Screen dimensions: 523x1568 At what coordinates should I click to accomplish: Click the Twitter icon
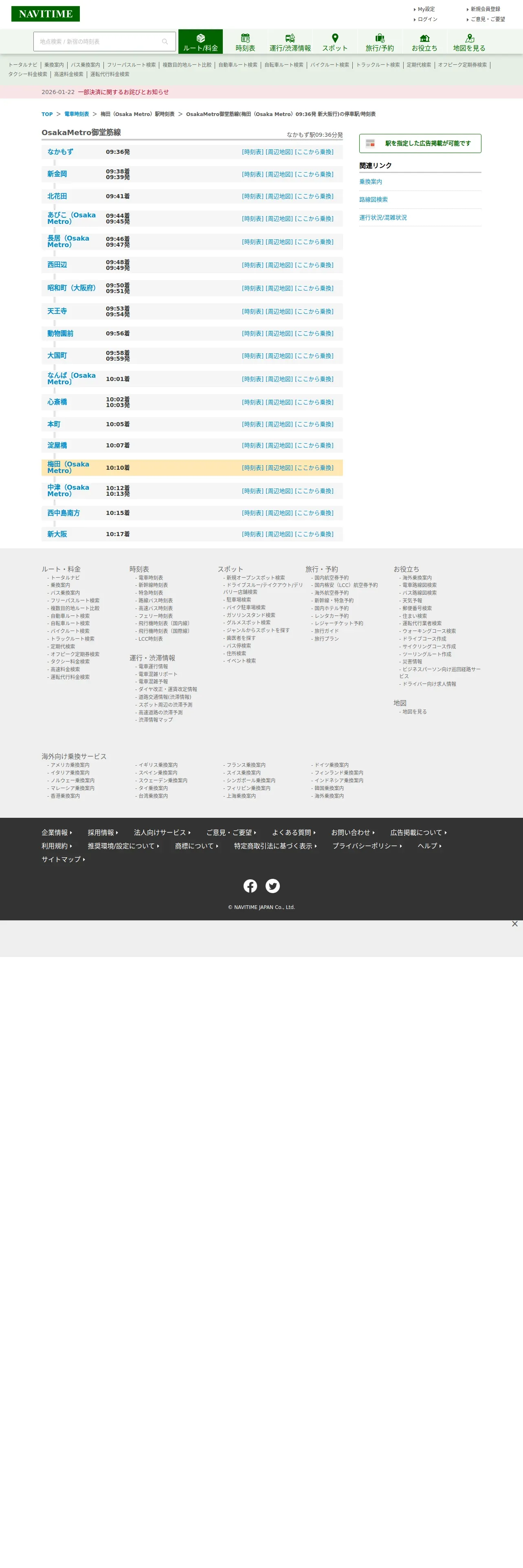click(273, 886)
